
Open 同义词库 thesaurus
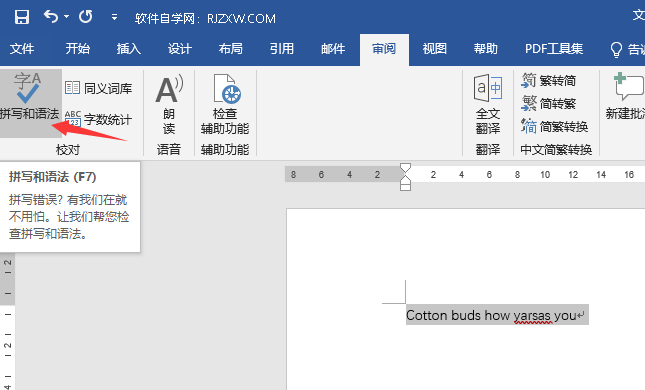[x=99, y=88]
